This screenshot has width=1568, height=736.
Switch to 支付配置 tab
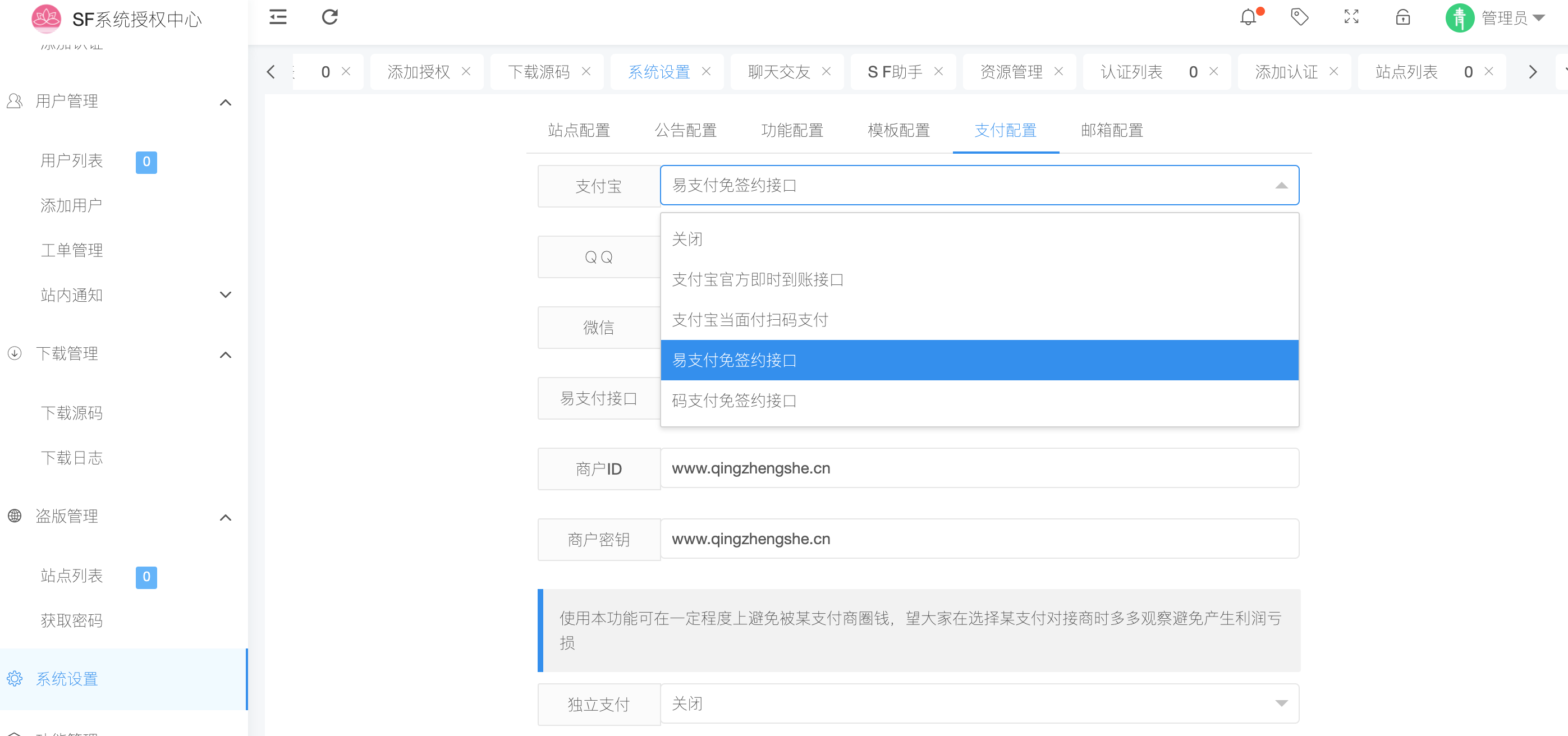[1005, 130]
